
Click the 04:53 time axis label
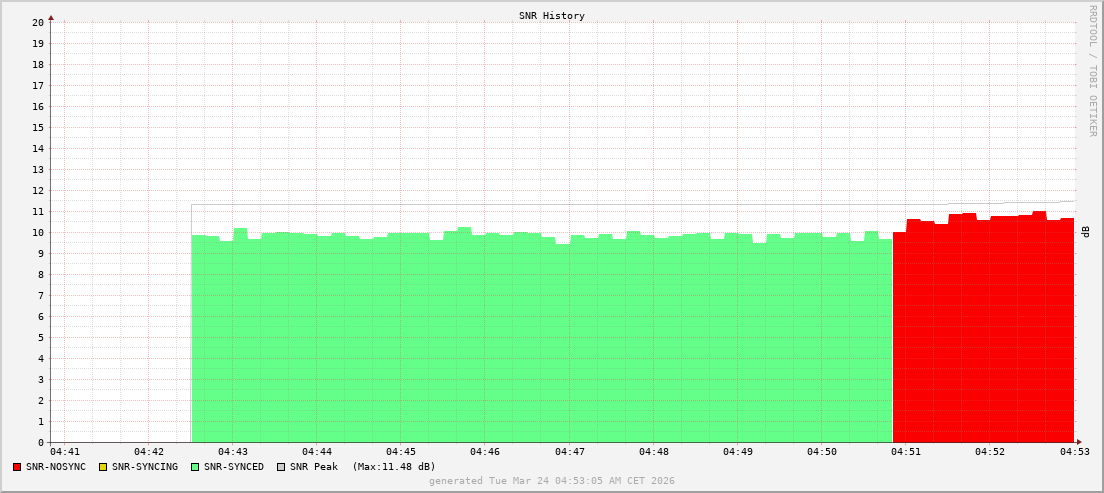click(x=1074, y=453)
